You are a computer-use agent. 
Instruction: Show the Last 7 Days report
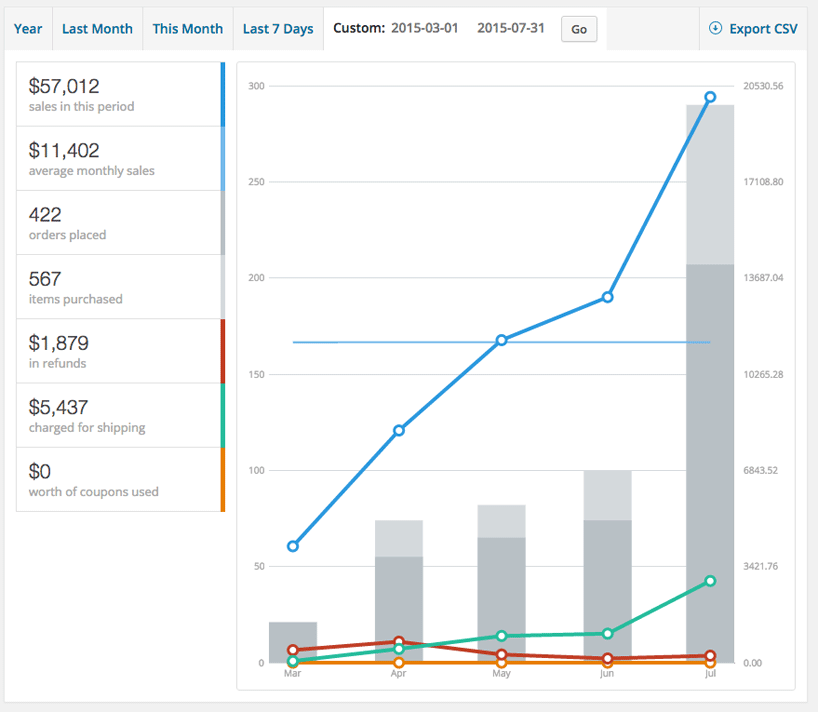[x=278, y=29]
